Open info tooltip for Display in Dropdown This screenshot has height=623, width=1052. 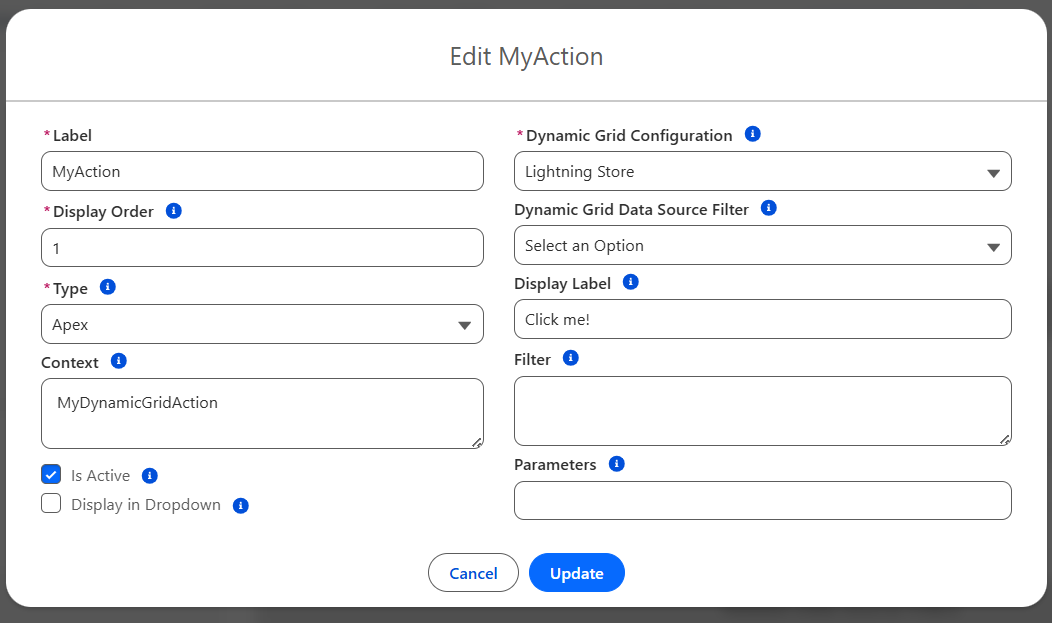point(240,506)
